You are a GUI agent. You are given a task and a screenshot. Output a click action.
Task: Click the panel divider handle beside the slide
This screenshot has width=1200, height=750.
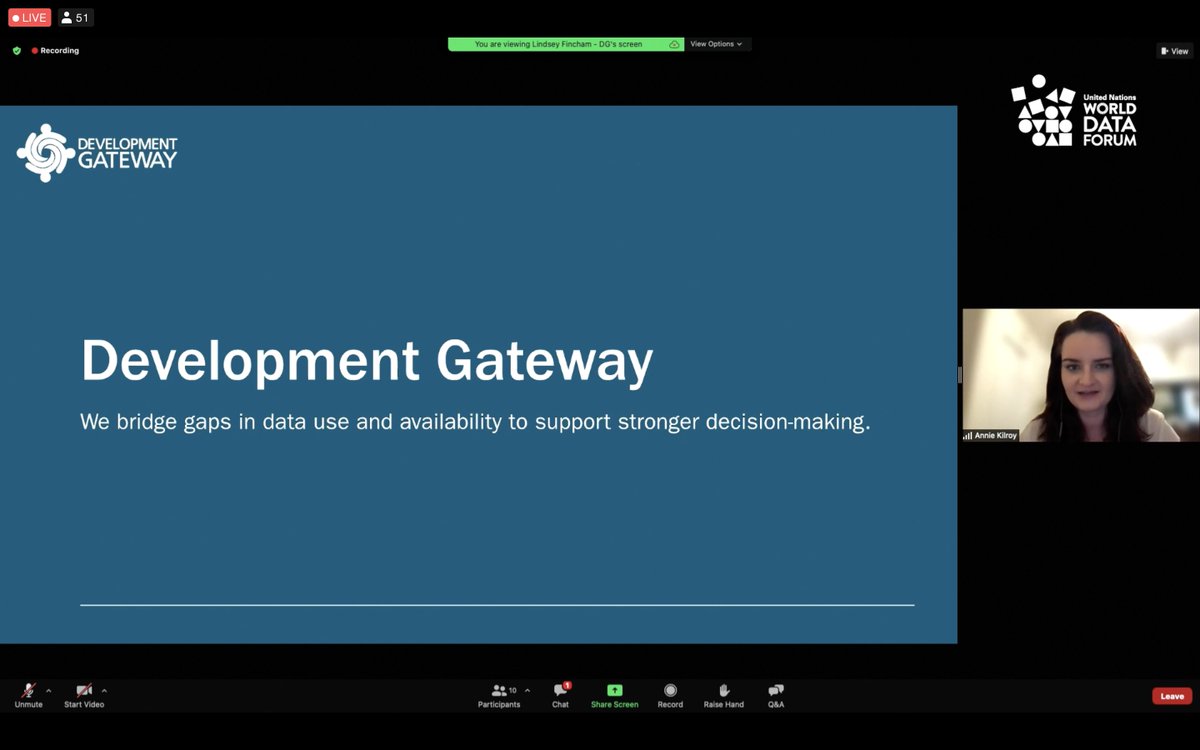(x=960, y=375)
